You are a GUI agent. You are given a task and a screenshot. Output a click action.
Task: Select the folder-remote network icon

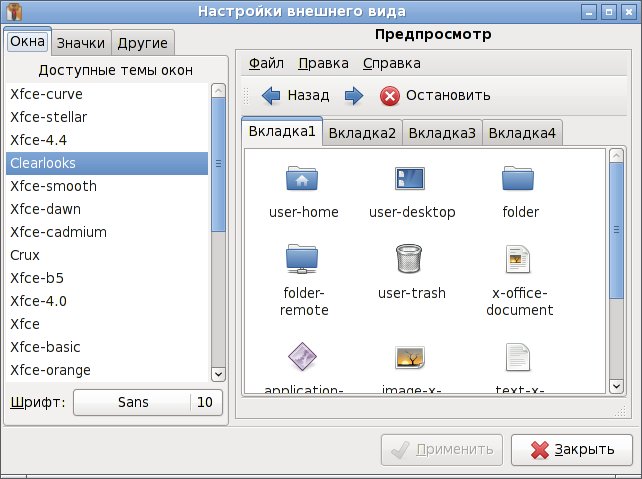pyautogui.click(x=302, y=259)
